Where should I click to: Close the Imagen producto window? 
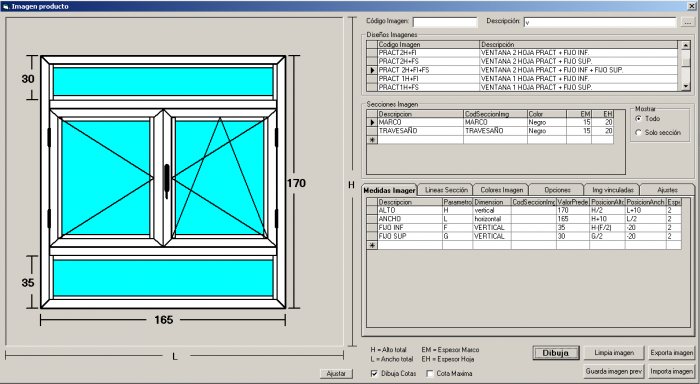(x=692, y=6)
